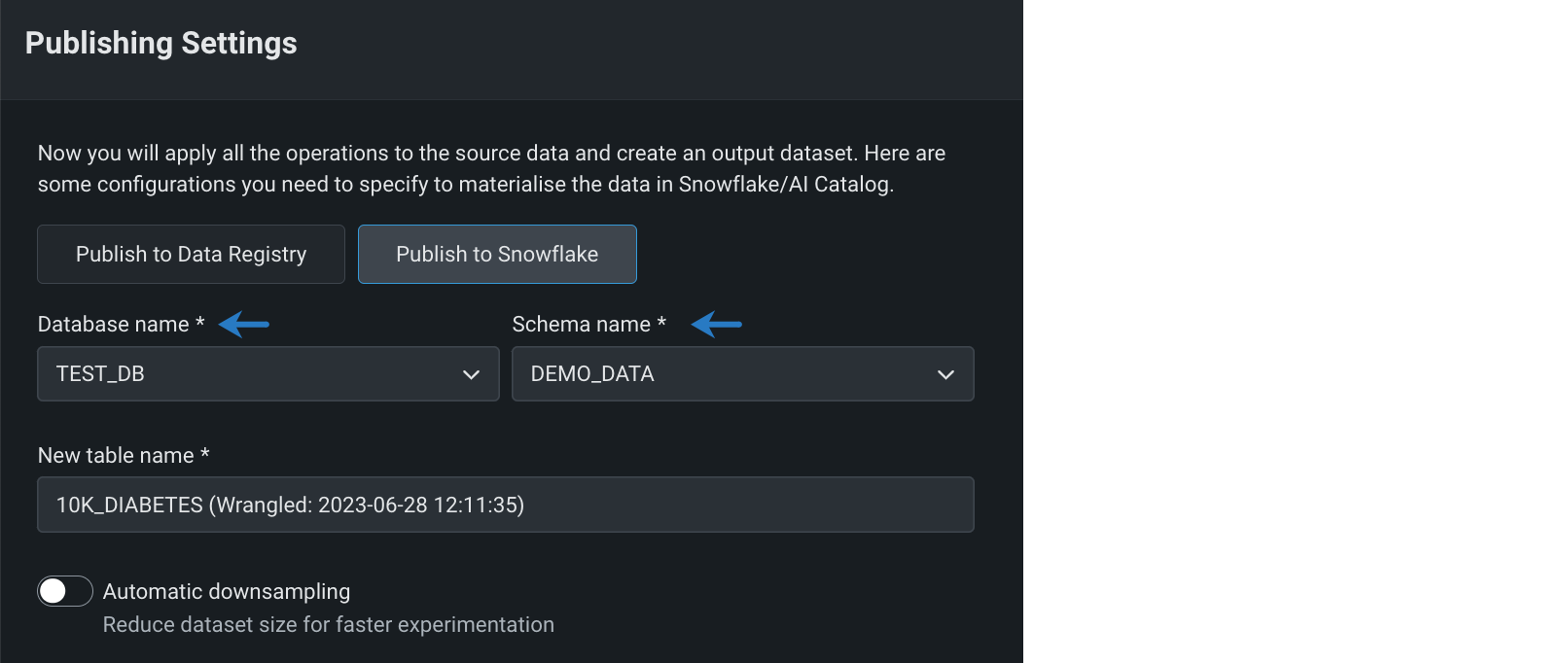Click the chevron in the TEST_DB dropdown

click(472, 374)
